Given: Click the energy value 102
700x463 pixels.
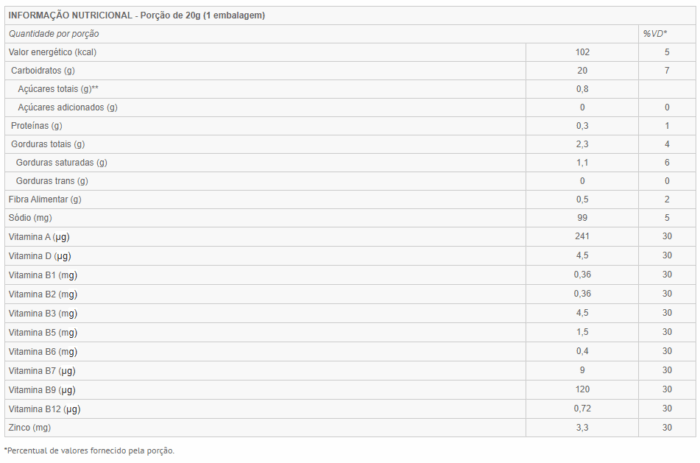Looking at the screenshot, I should [x=582, y=52].
